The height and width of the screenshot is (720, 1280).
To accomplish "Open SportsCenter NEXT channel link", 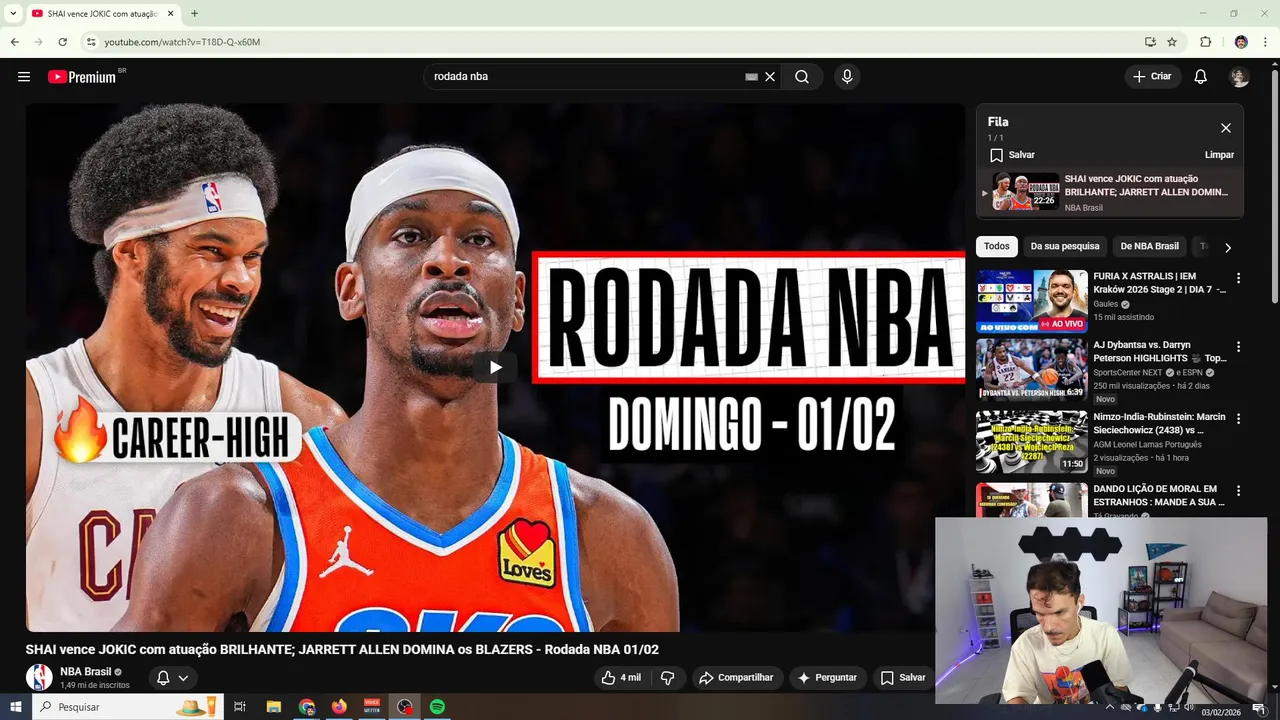I will pos(1128,372).
